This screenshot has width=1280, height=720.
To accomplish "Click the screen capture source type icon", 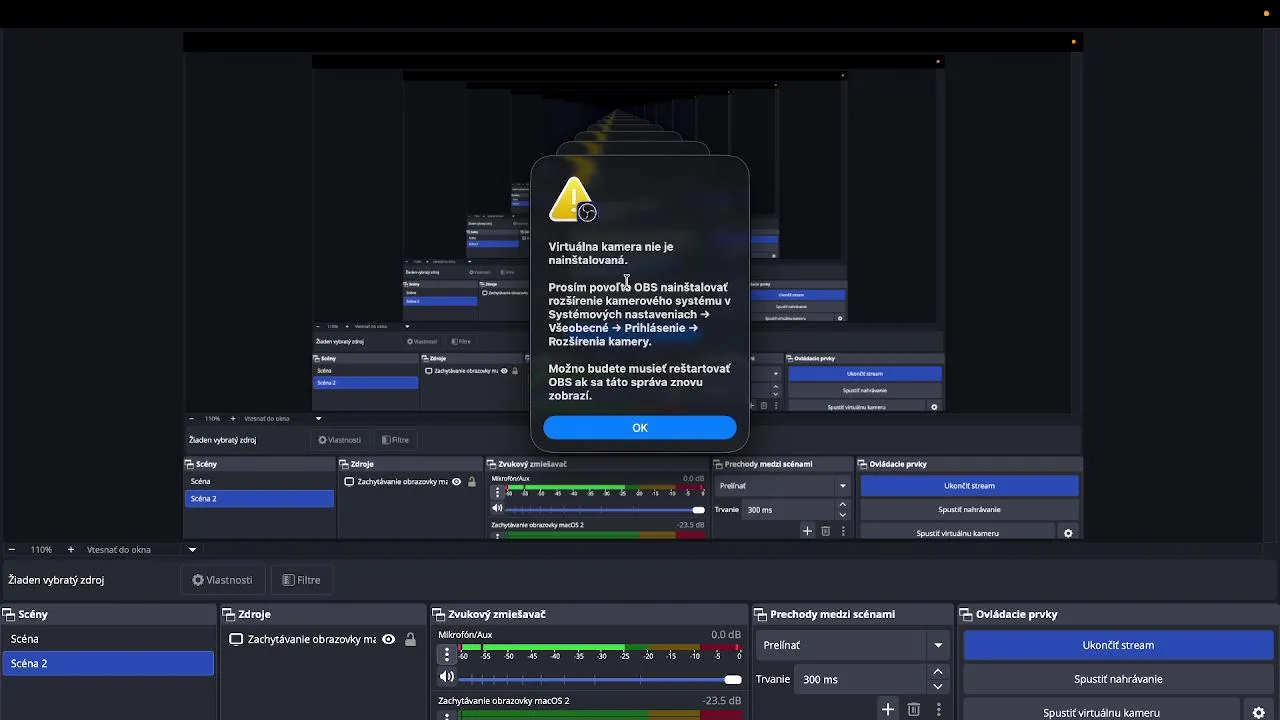I will click(236, 639).
